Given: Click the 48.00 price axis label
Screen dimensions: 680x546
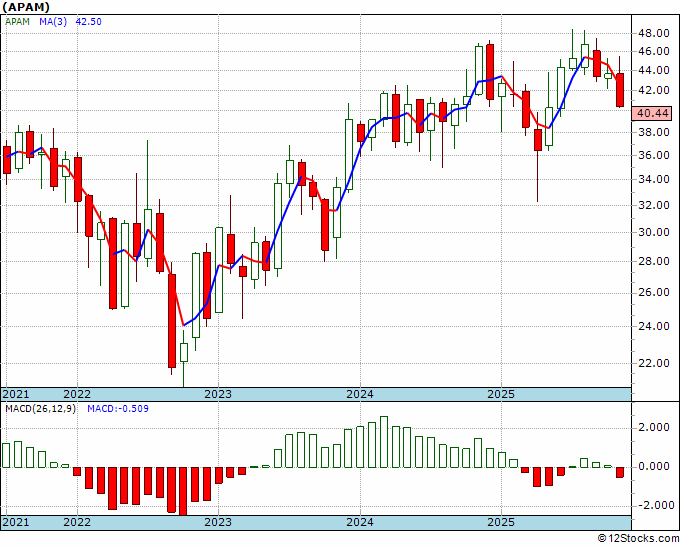Looking at the screenshot, I should (653, 33).
